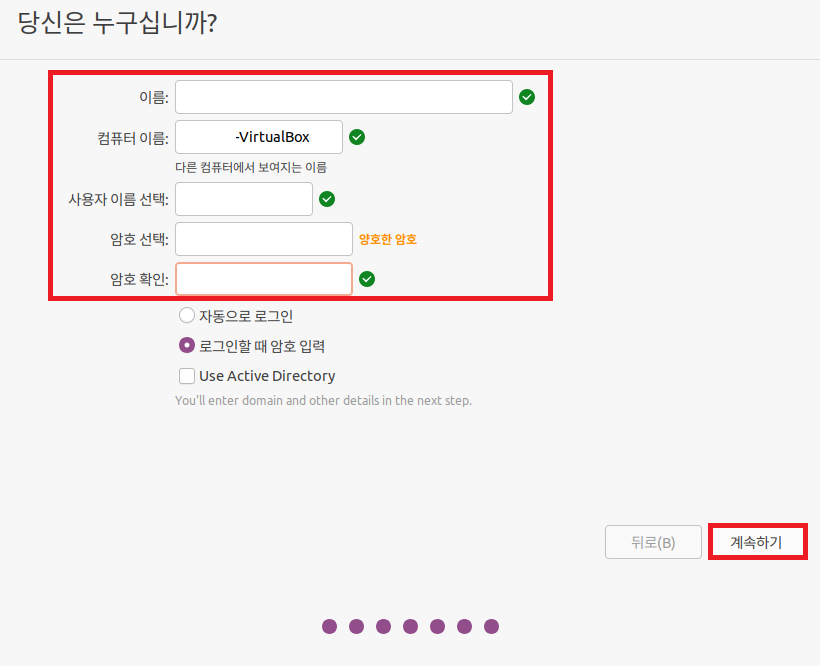Focus the 사용자 이름 선택 input field

pos(244,199)
